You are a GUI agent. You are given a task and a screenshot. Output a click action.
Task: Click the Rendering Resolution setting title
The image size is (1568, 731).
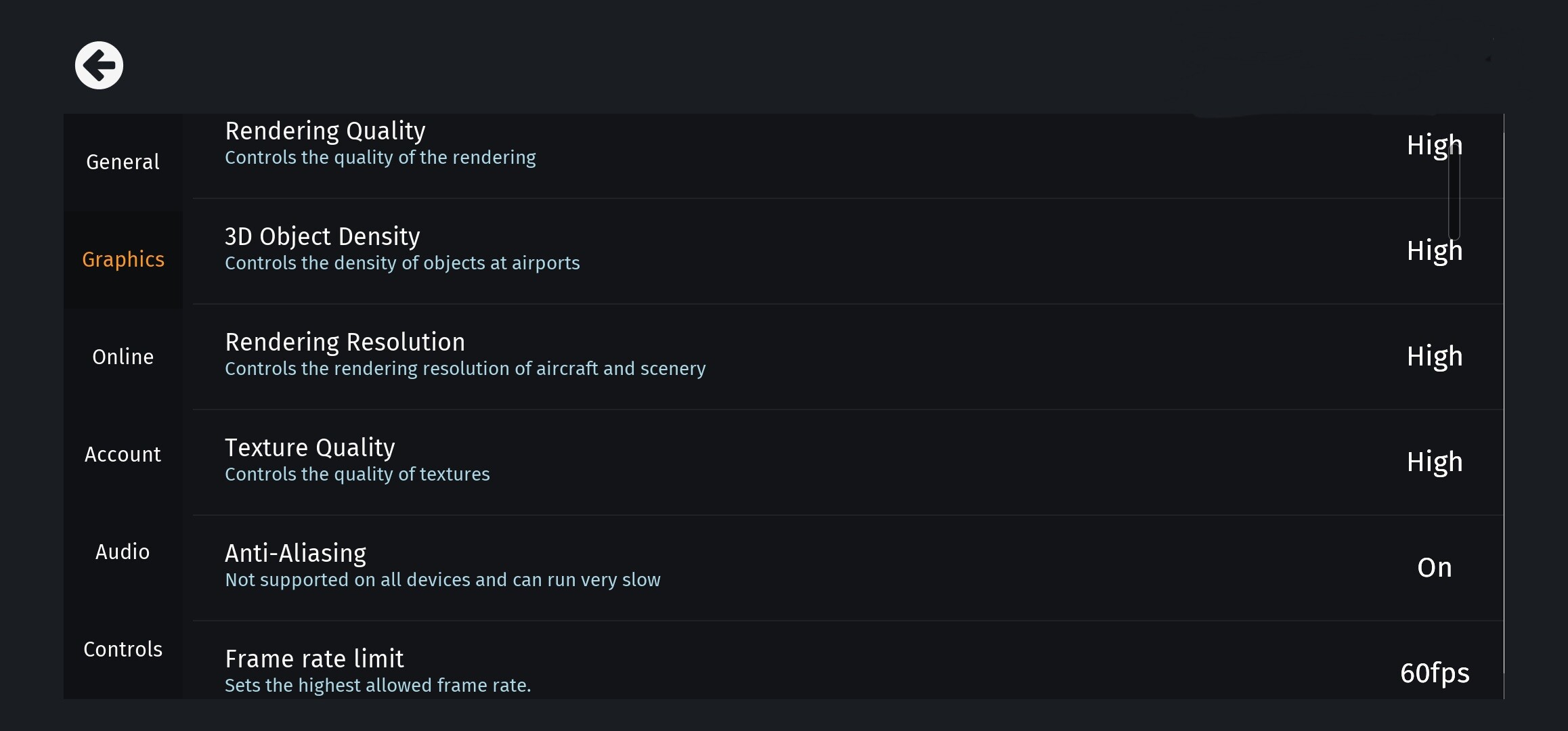345,342
